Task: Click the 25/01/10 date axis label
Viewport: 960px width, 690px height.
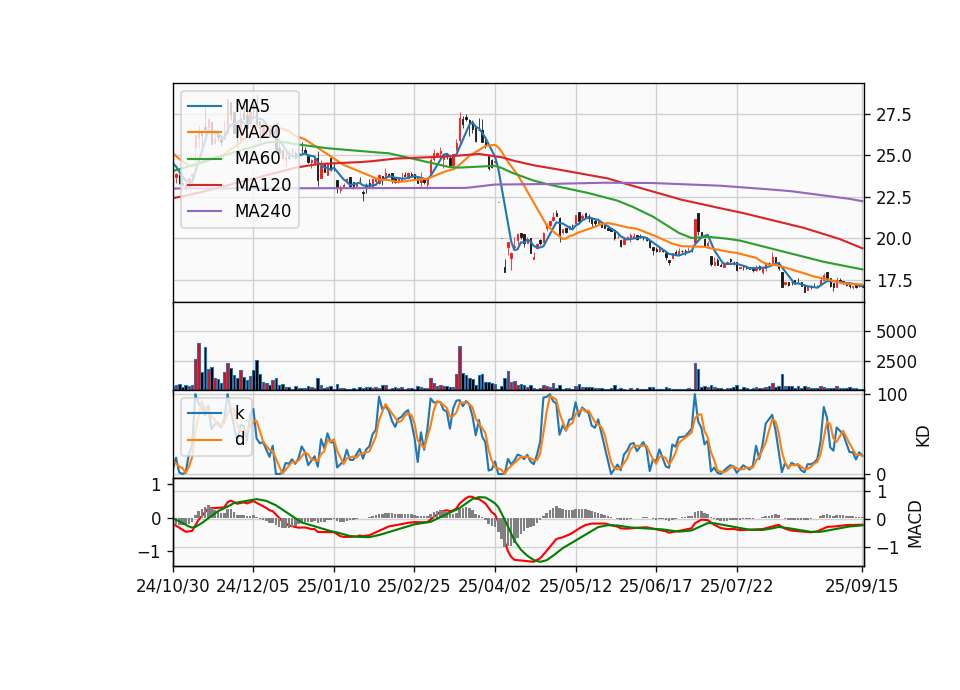Action: click(334, 586)
